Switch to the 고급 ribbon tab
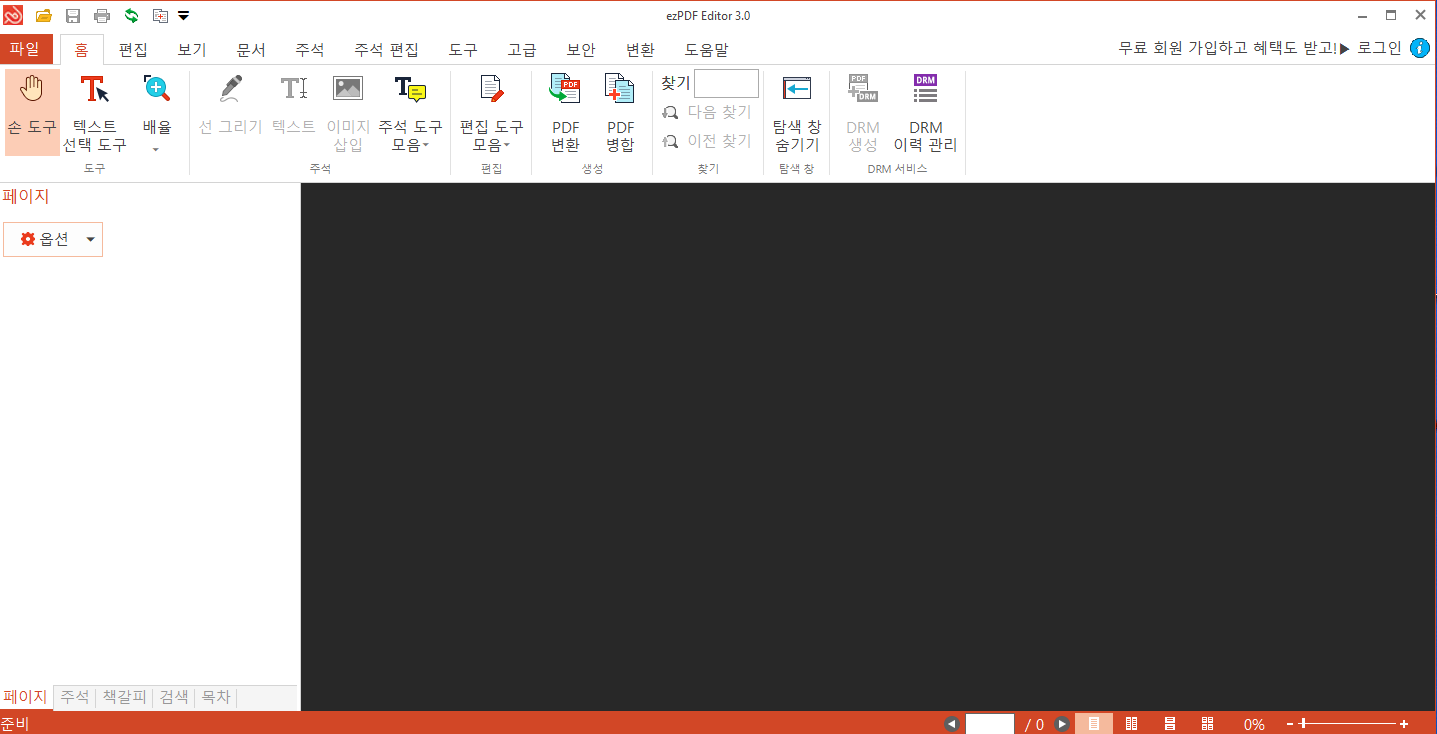 (x=522, y=49)
